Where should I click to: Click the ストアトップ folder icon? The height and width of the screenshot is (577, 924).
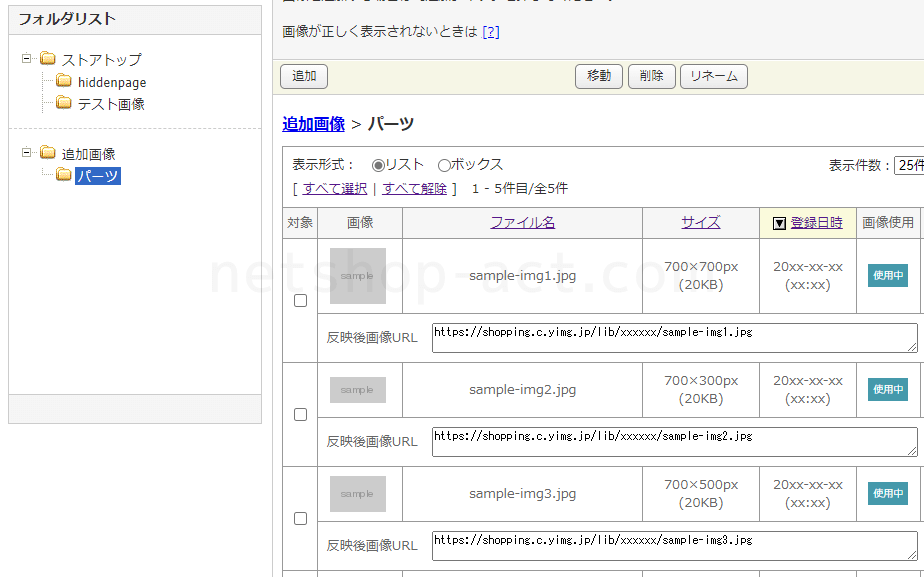[47, 59]
